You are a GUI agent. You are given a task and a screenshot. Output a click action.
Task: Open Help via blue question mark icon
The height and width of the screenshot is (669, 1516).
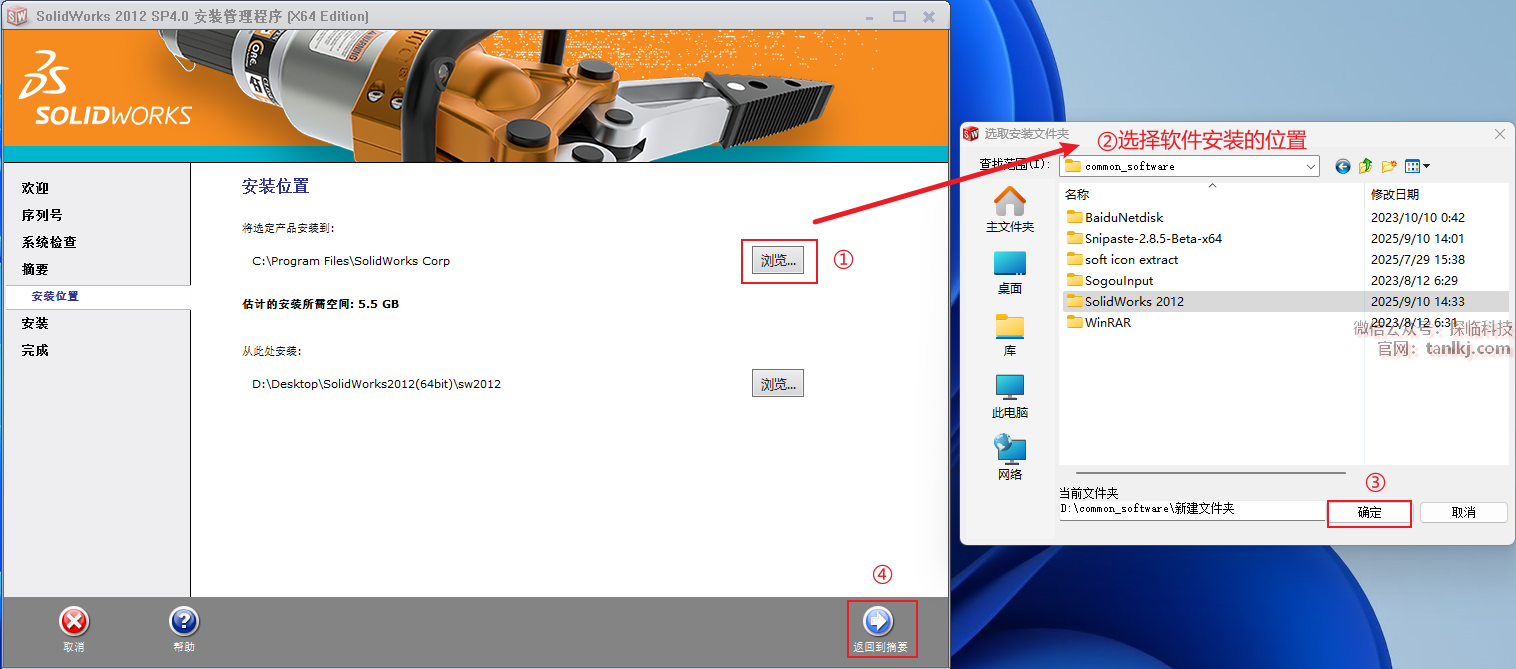[x=184, y=622]
